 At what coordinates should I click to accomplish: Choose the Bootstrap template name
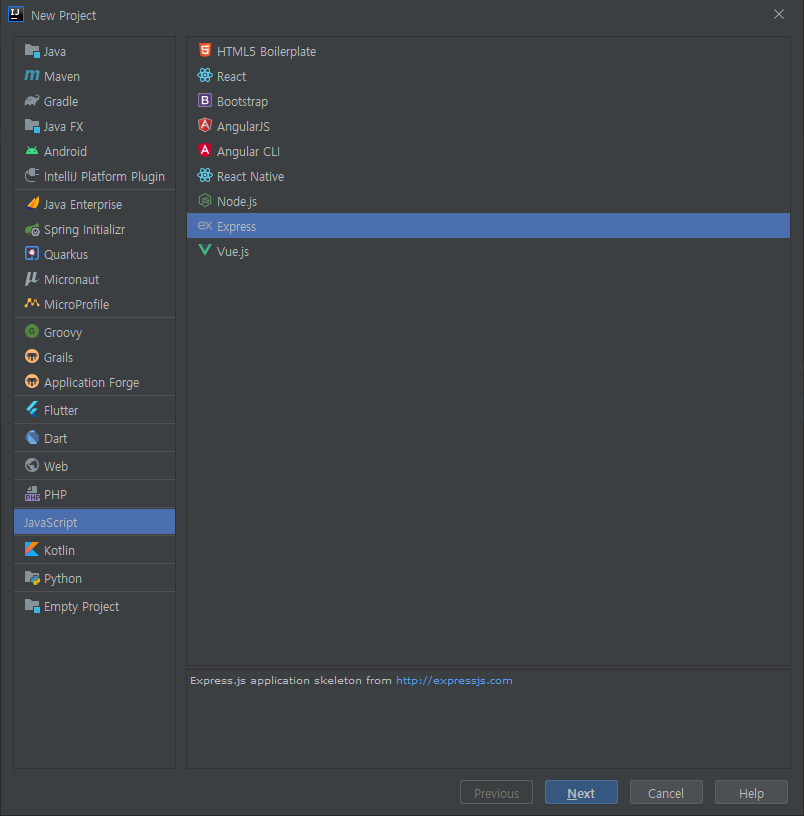(x=243, y=101)
